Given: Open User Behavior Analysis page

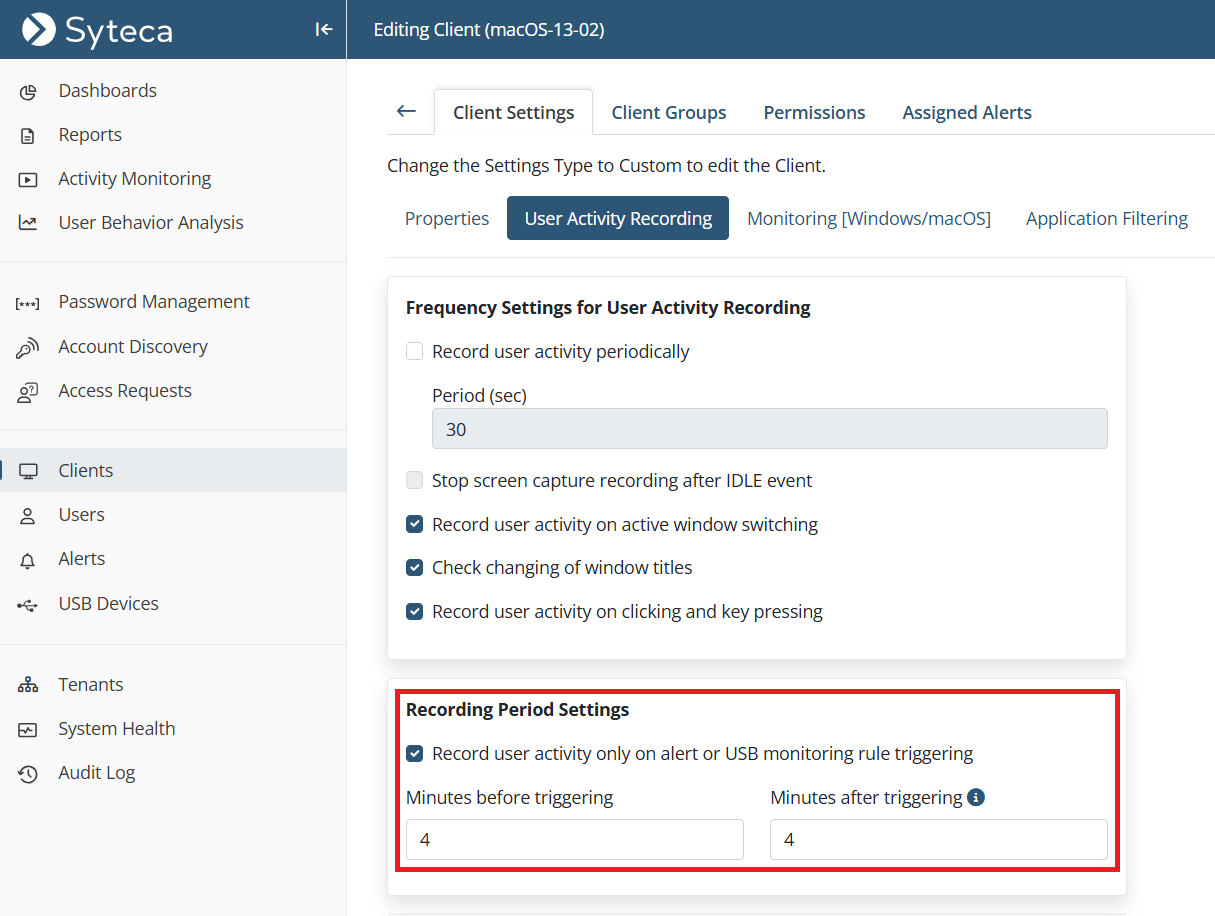Looking at the screenshot, I should pos(150,223).
